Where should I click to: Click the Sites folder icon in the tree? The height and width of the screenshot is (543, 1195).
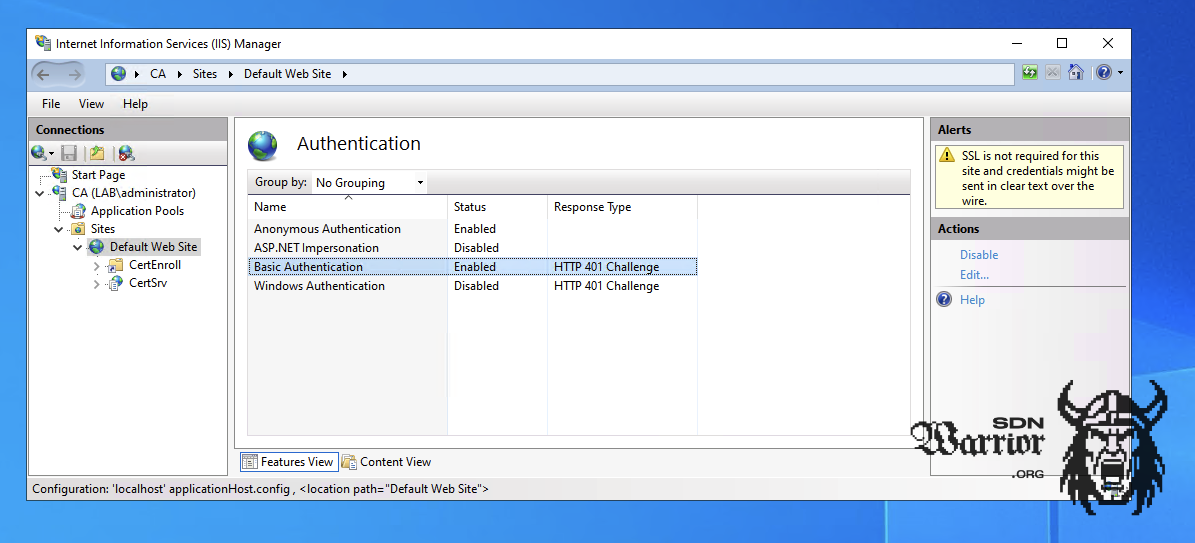click(x=78, y=229)
